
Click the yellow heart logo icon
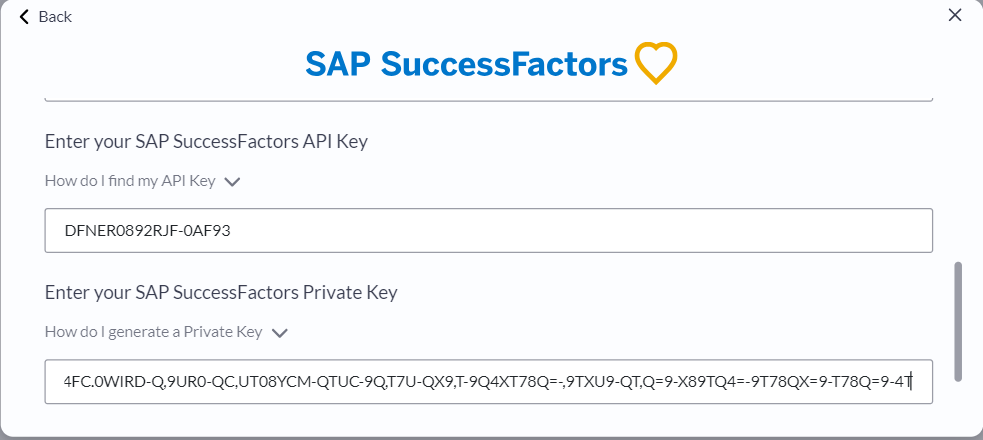tap(656, 63)
